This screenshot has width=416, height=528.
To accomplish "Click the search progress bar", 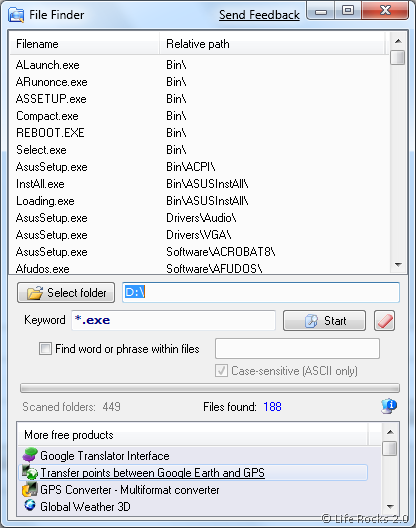I will click(x=210, y=388).
